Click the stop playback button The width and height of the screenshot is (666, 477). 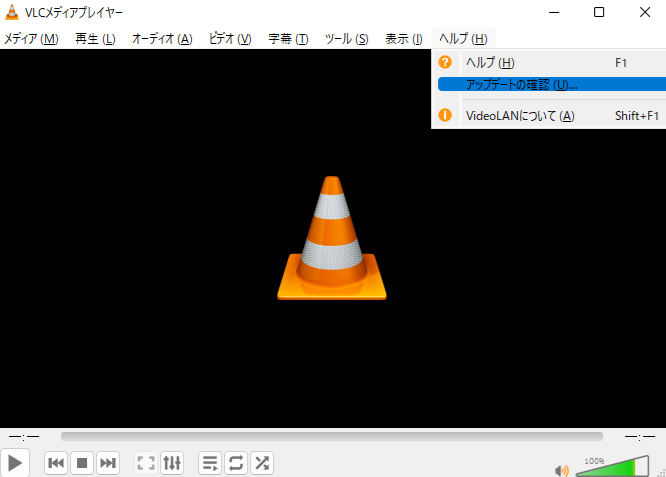(x=82, y=463)
